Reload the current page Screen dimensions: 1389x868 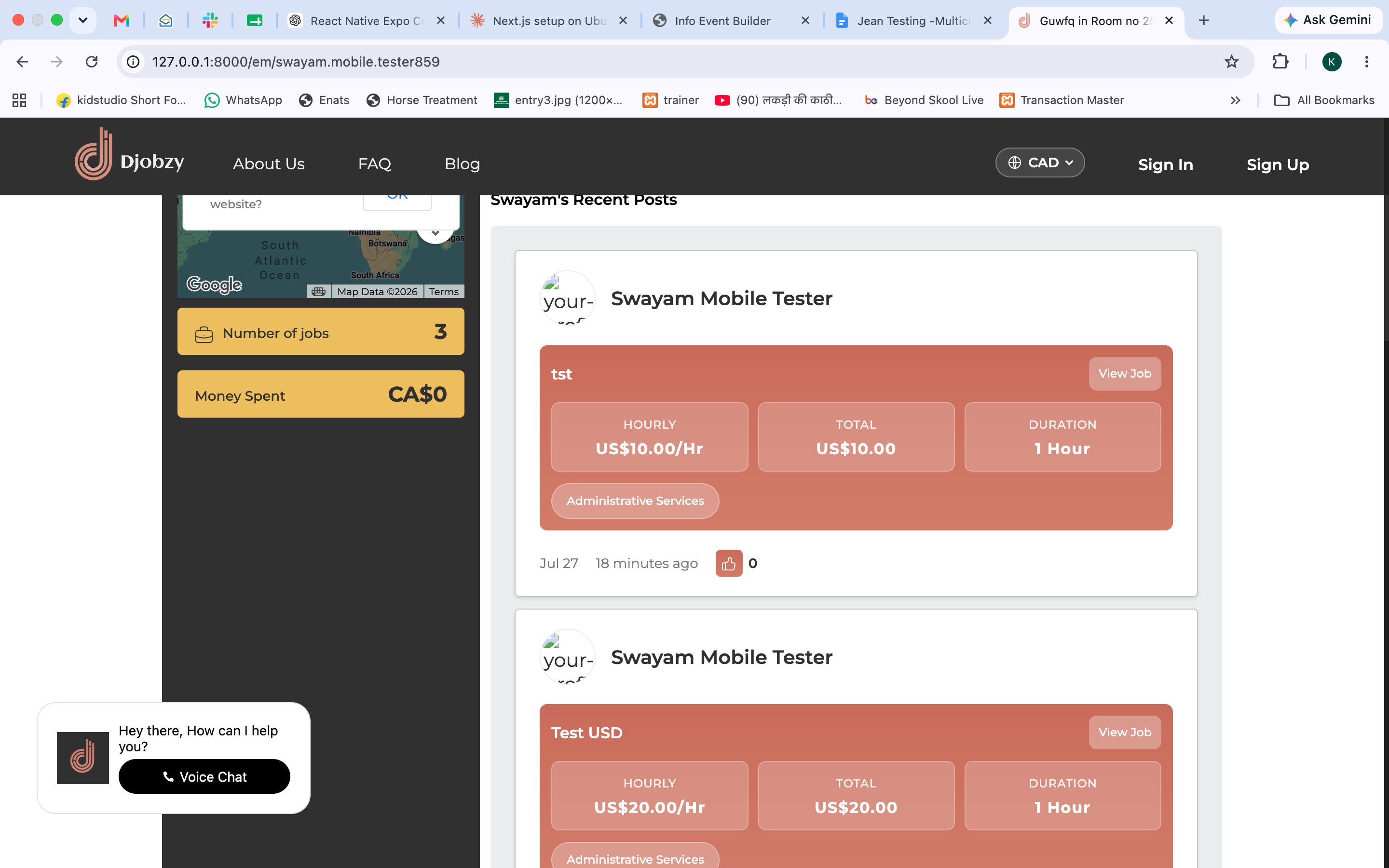point(91,61)
